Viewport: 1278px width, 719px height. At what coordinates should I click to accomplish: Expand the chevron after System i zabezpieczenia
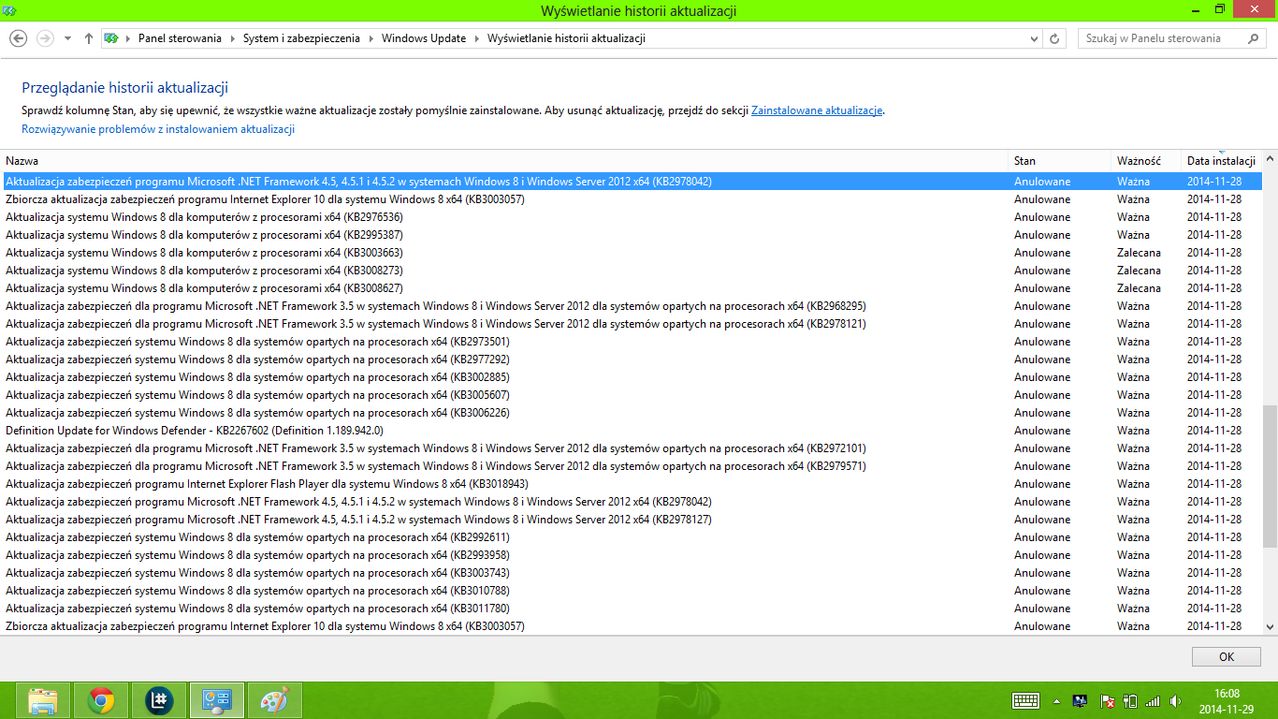tap(371, 38)
